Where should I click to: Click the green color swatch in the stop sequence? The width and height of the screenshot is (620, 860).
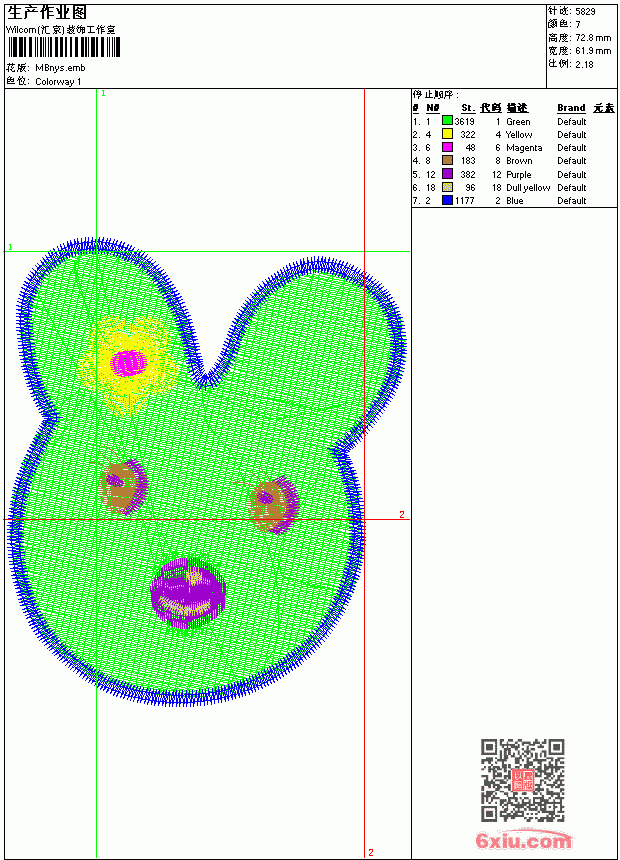coord(447,121)
